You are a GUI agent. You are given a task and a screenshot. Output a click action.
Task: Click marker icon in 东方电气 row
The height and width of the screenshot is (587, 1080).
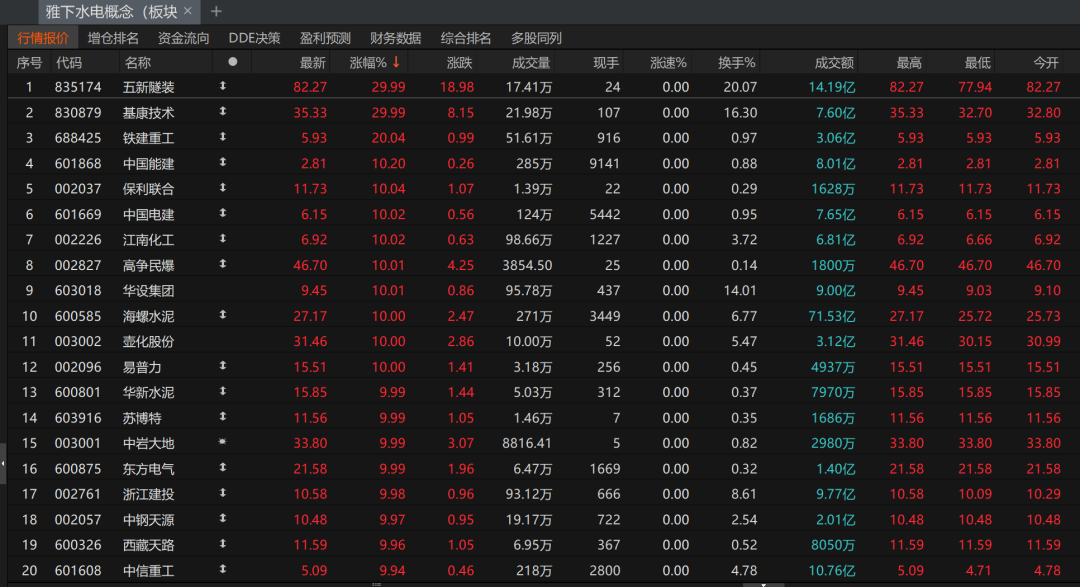(222, 468)
